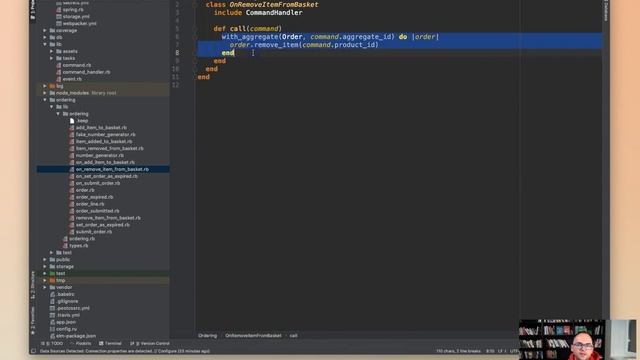
Task: Click the app.json file icon
Action: tap(52, 322)
